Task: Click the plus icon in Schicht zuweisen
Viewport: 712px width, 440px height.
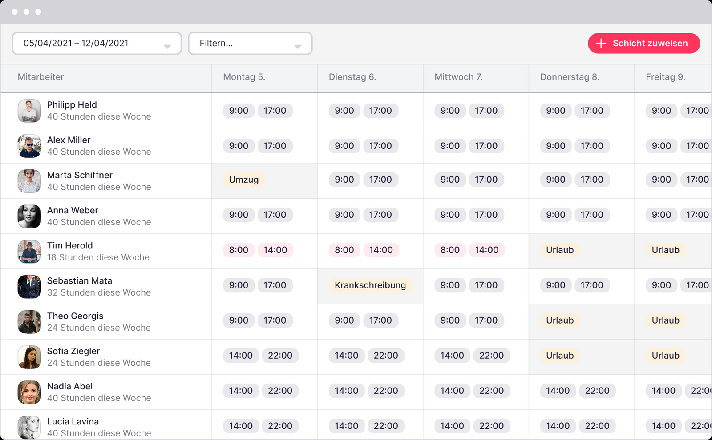Action: coord(601,44)
